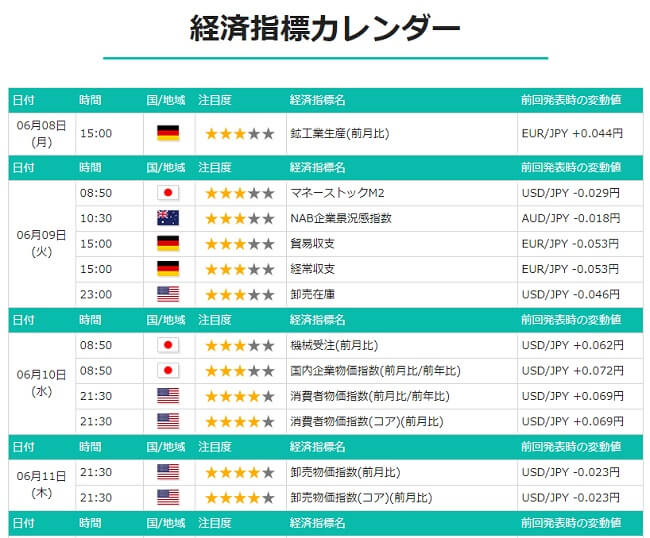Viewport: 650px width, 538px height.
Task: Click first 経済指標名 column header
Action: click(x=317, y=100)
